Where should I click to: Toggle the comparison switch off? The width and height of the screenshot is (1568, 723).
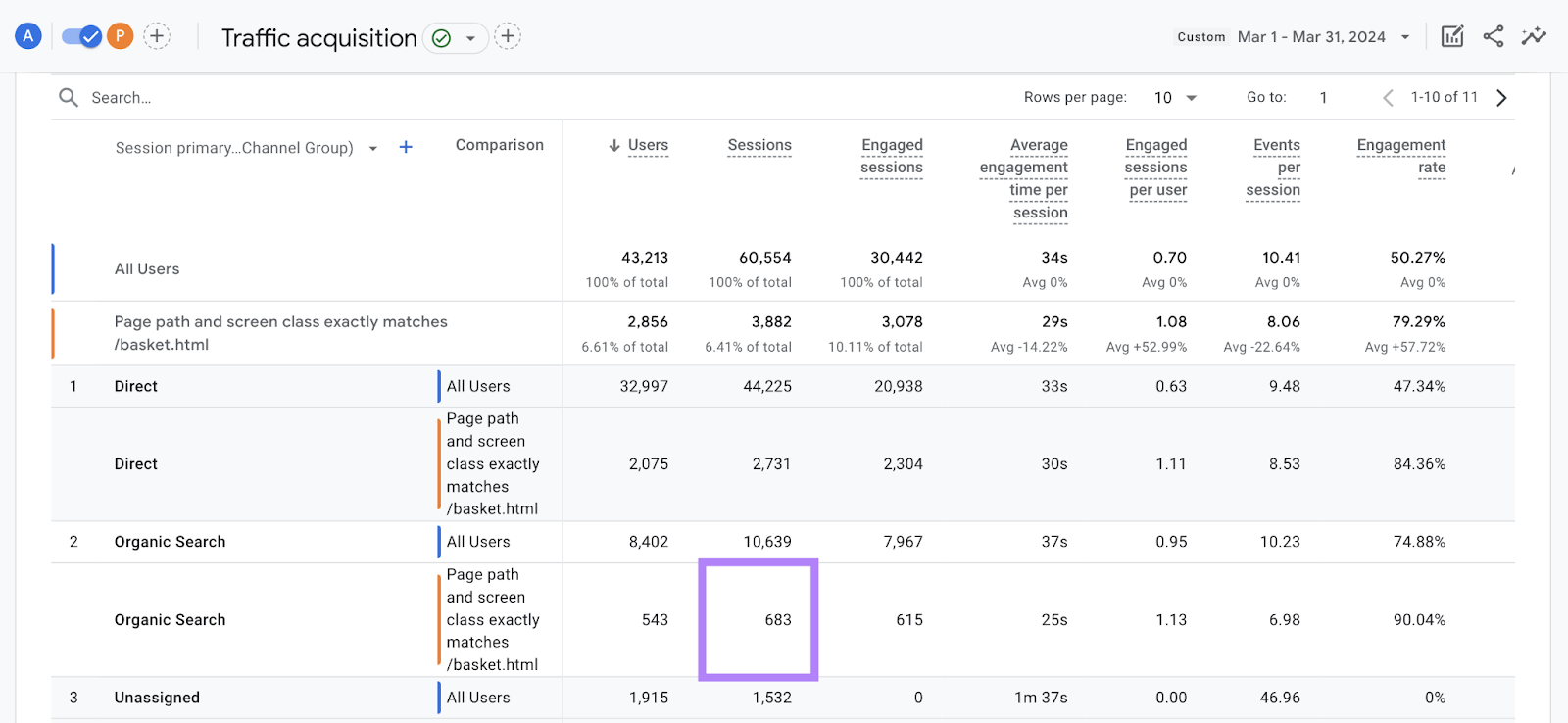click(x=82, y=37)
